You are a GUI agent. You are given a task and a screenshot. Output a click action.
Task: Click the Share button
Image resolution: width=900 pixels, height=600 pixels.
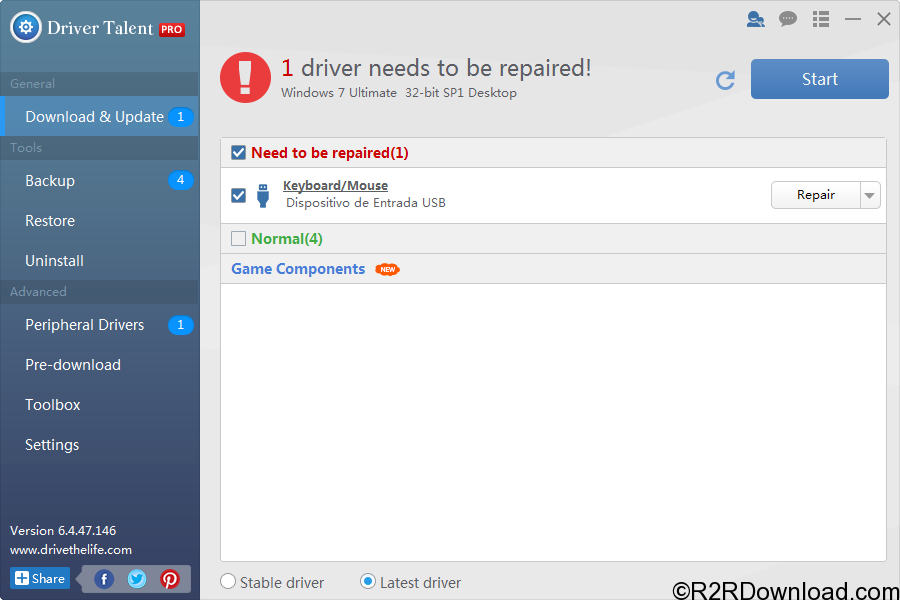40,578
